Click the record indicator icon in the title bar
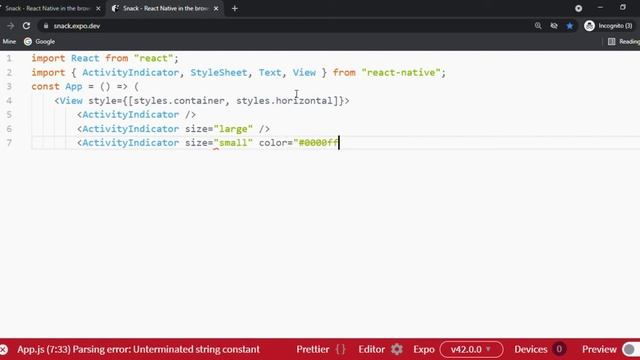 tap(578, 8)
